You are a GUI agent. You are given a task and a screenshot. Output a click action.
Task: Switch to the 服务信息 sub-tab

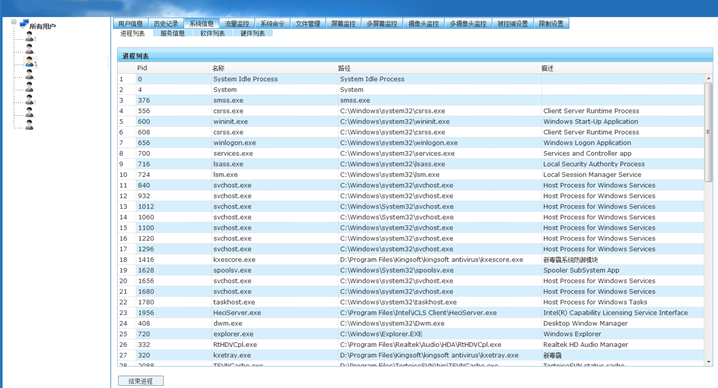click(x=173, y=33)
